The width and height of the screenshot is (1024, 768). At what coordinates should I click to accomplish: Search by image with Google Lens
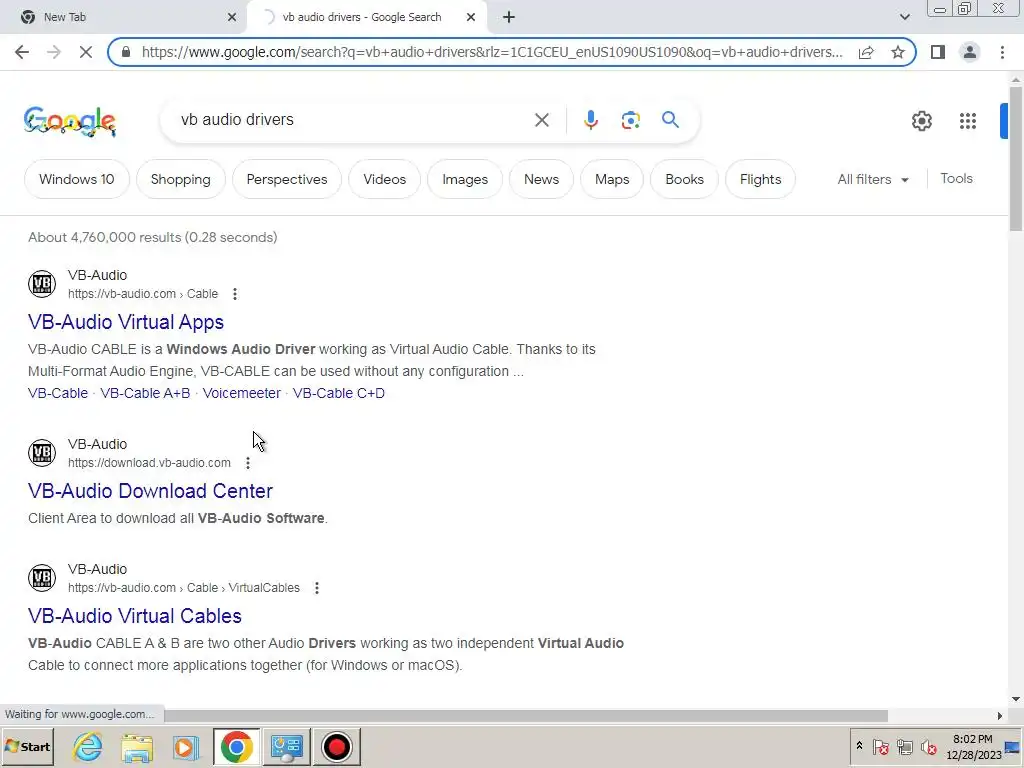(x=630, y=120)
